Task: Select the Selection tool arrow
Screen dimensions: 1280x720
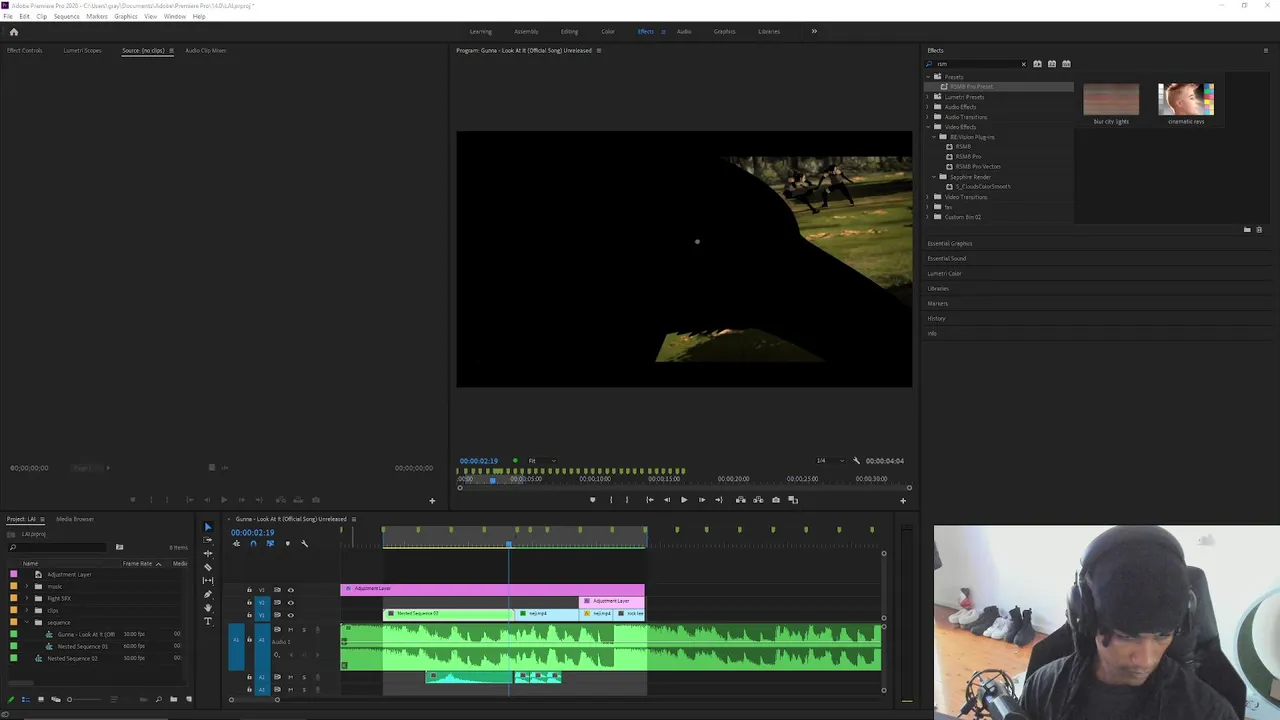Action: click(208, 527)
